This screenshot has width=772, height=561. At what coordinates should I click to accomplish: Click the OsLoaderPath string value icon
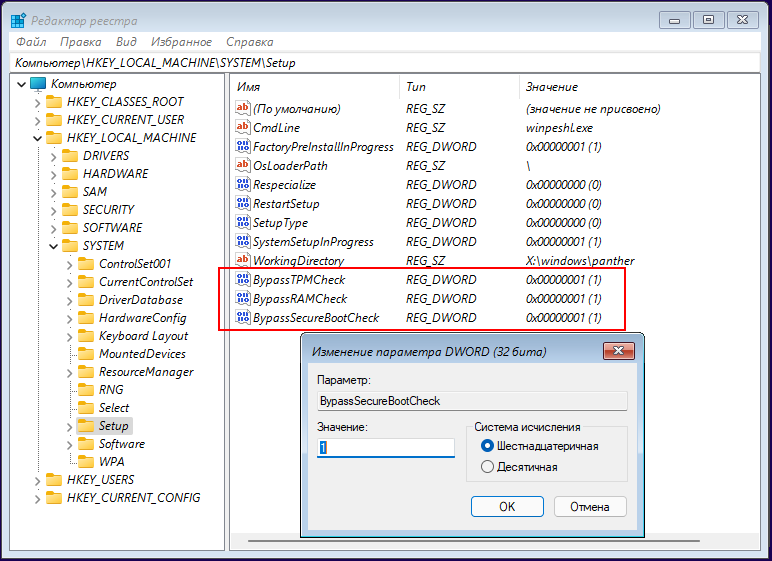click(x=242, y=165)
